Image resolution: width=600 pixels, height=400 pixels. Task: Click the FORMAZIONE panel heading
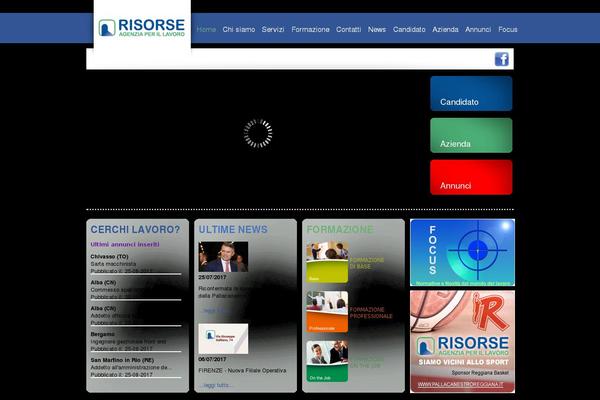point(340,230)
